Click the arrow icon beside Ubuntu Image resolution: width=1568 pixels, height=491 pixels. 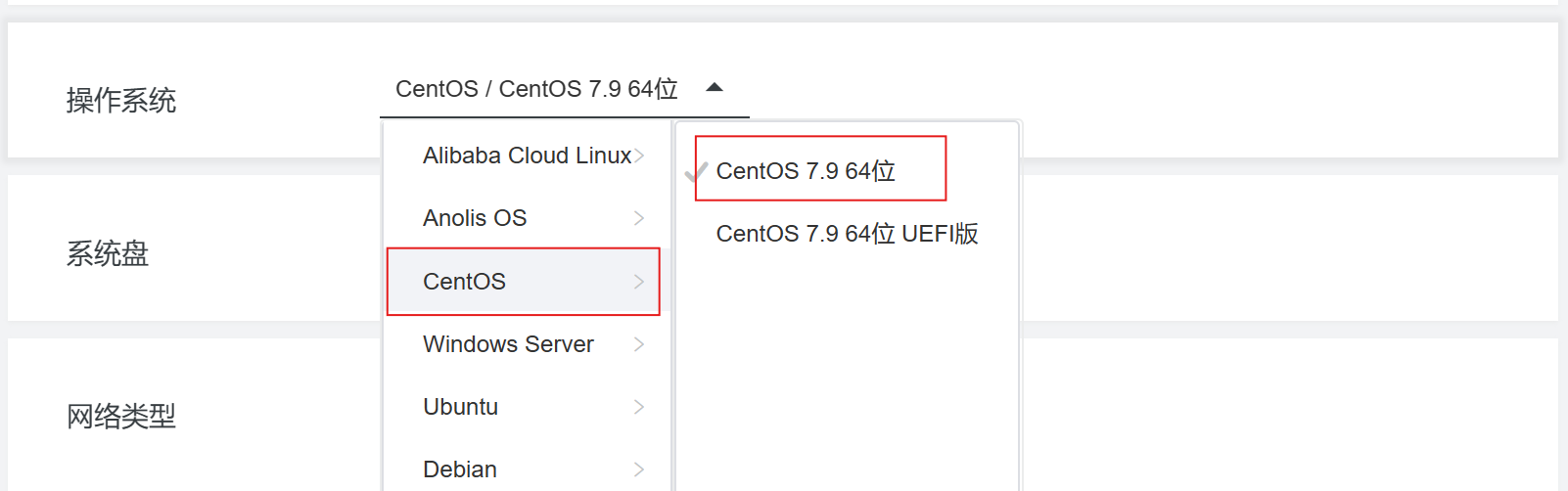pyautogui.click(x=639, y=407)
